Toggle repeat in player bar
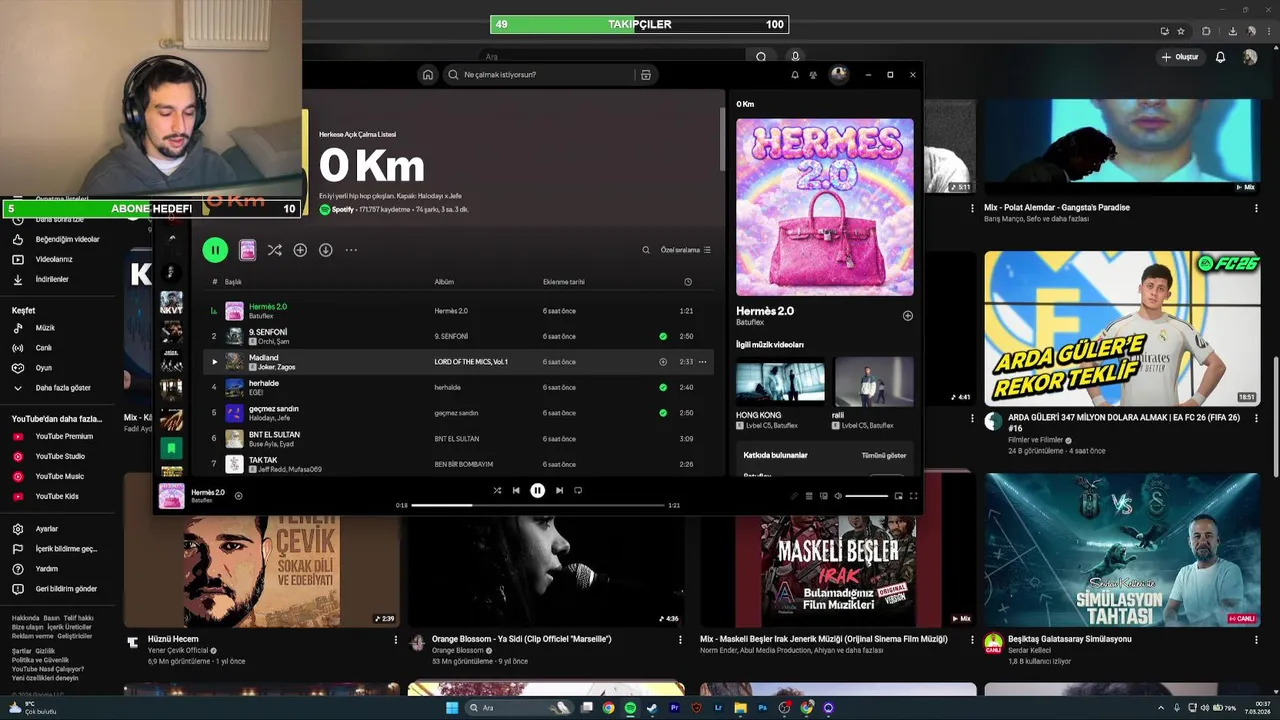The width and height of the screenshot is (1280, 720). click(578, 491)
